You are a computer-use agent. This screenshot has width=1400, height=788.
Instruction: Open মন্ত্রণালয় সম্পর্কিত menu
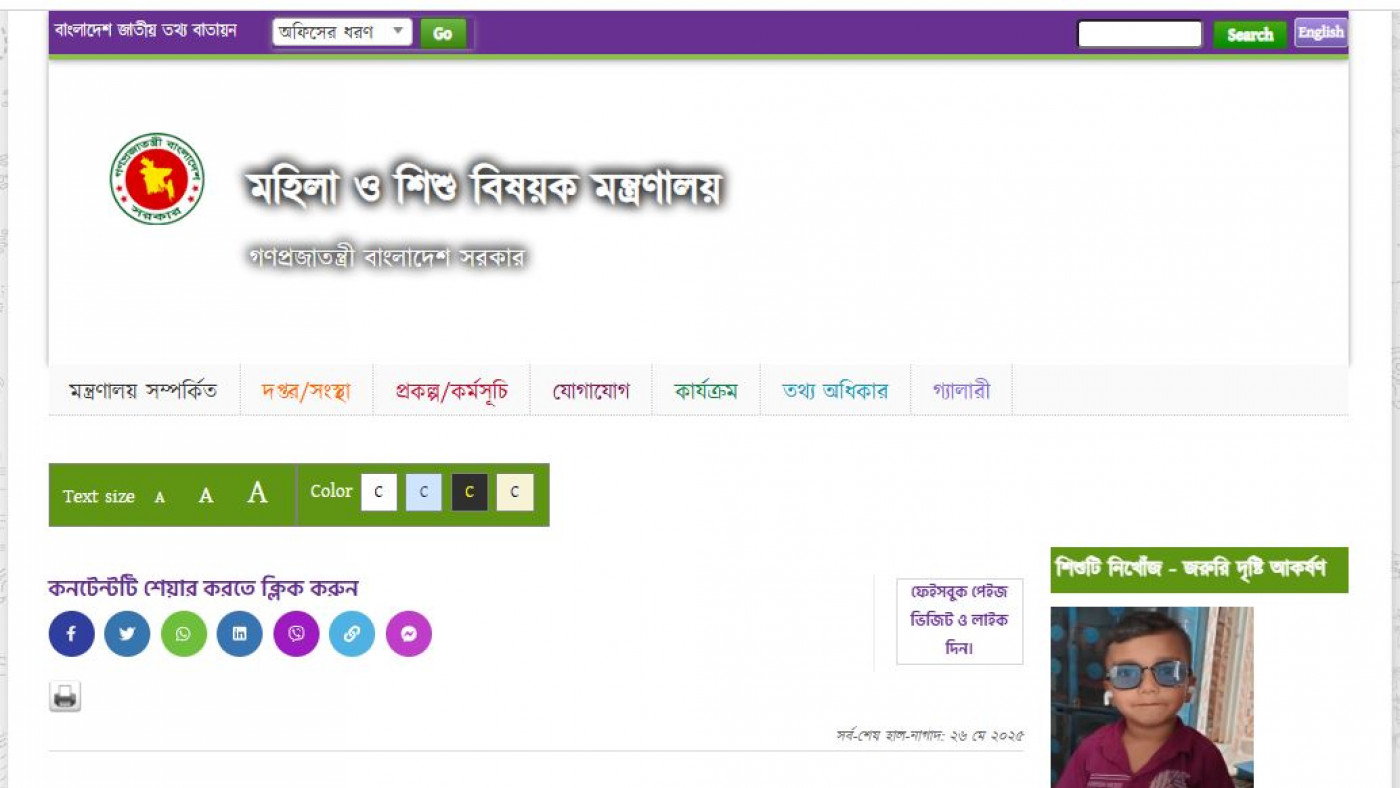(143, 391)
